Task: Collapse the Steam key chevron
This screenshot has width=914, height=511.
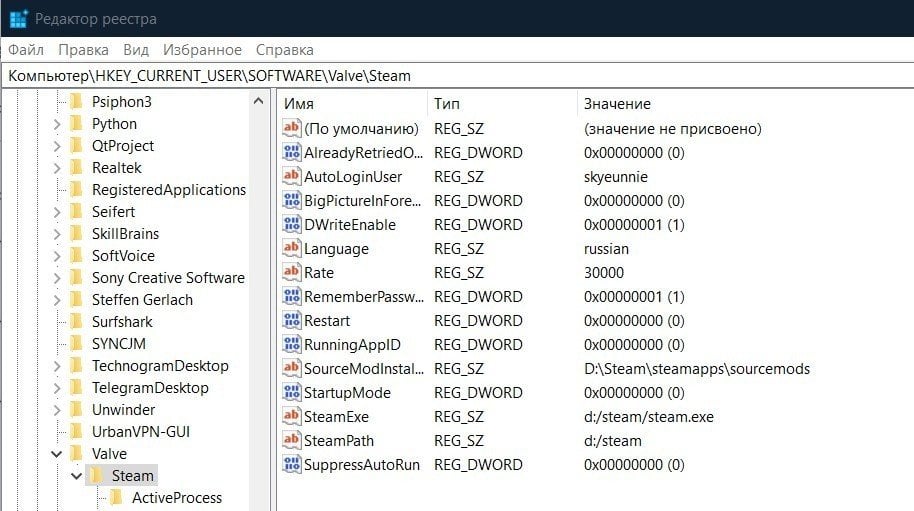Action: tap(76, 475)
